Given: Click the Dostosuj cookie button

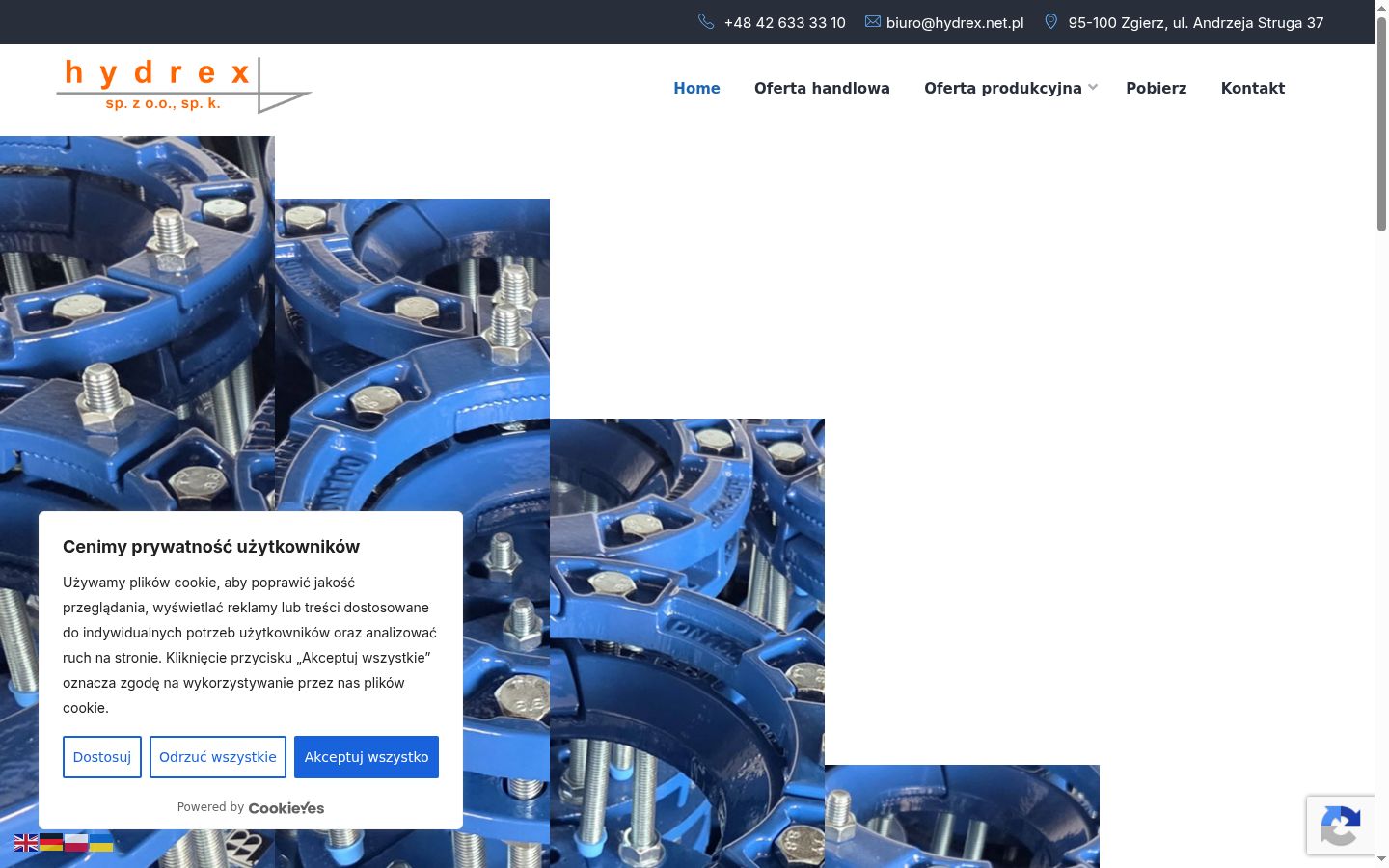Looking at the screenshot, I should coord(102,757).
